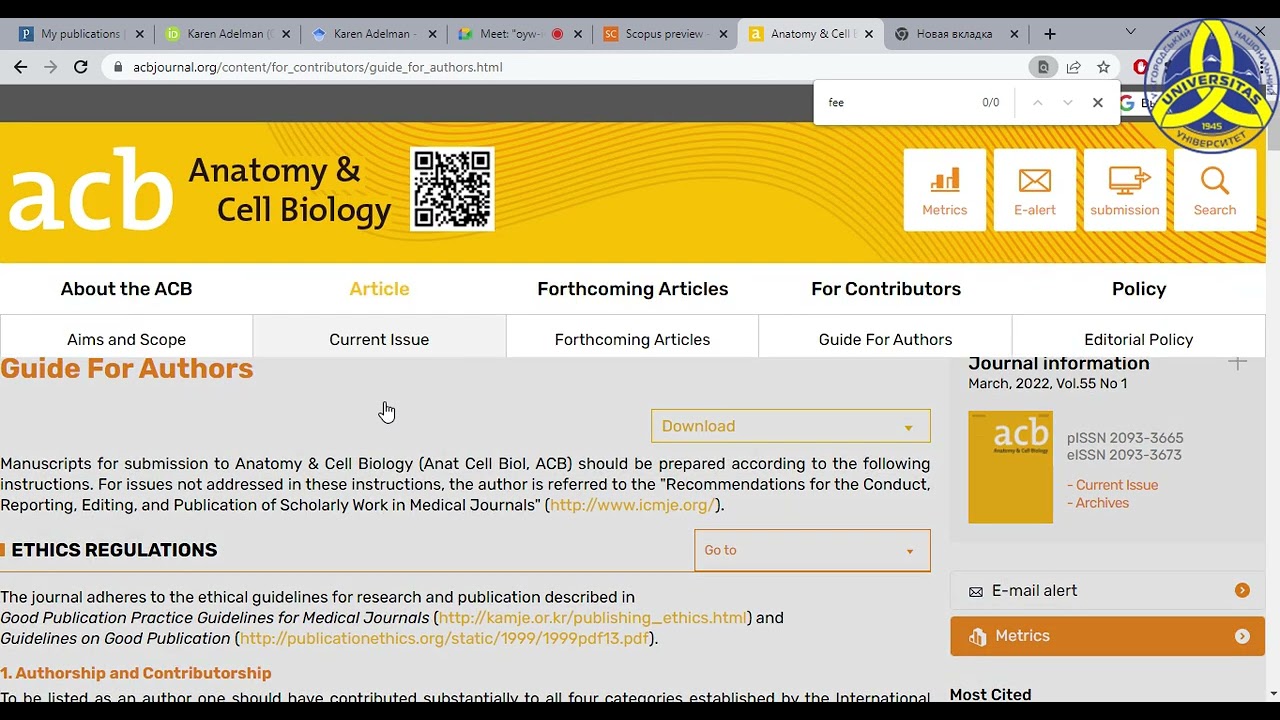
Task: Open the submission tile
Action: pos(1124,190)
